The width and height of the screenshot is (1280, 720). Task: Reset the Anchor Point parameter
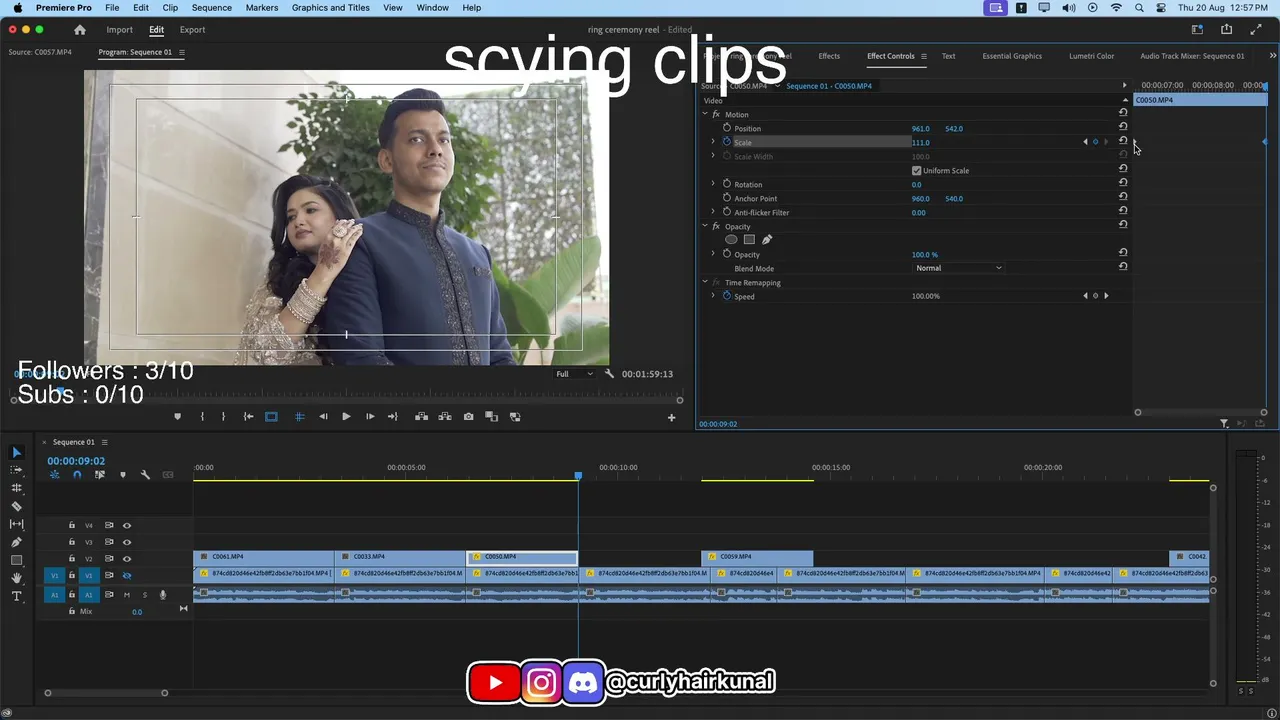coord(1123,197)
